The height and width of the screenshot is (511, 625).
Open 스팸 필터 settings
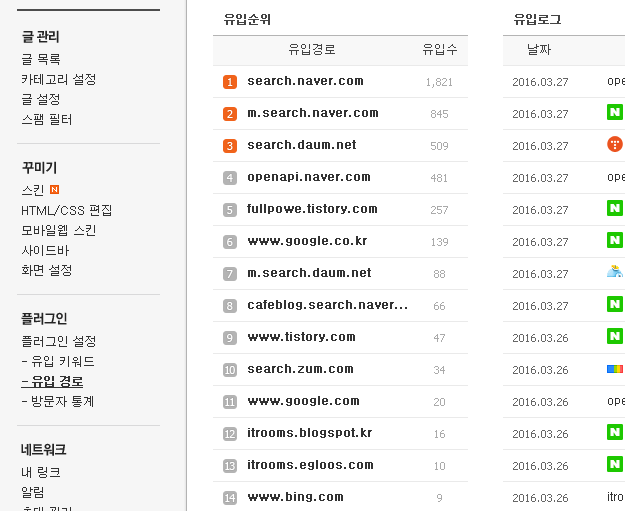47,120
